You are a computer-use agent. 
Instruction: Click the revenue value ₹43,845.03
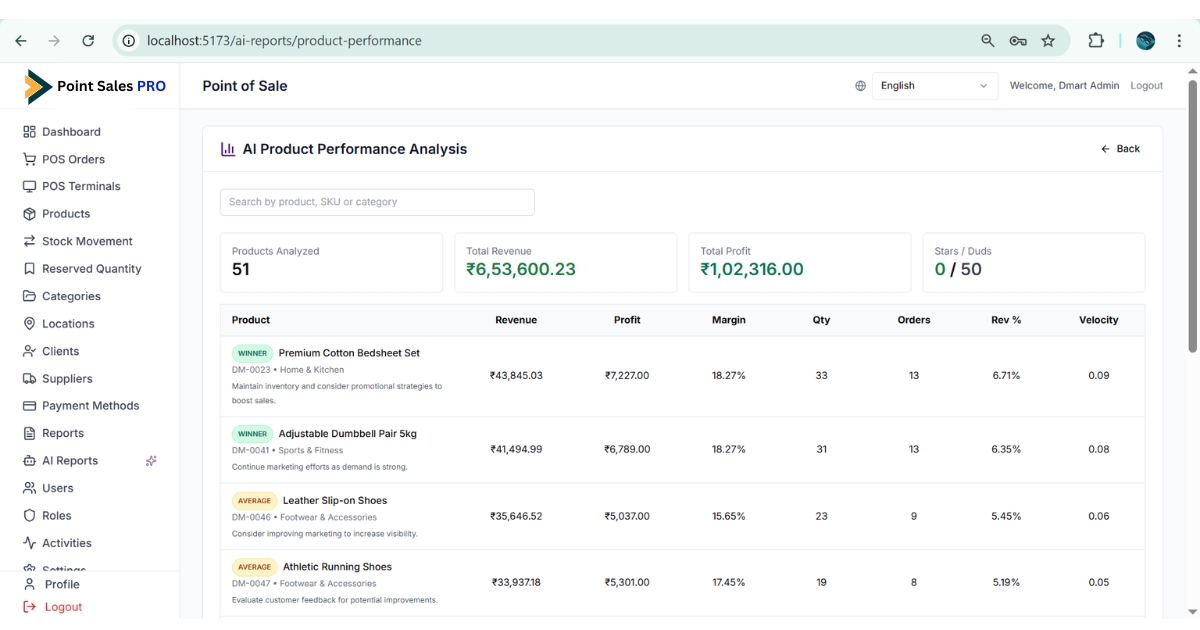[516, 376]
